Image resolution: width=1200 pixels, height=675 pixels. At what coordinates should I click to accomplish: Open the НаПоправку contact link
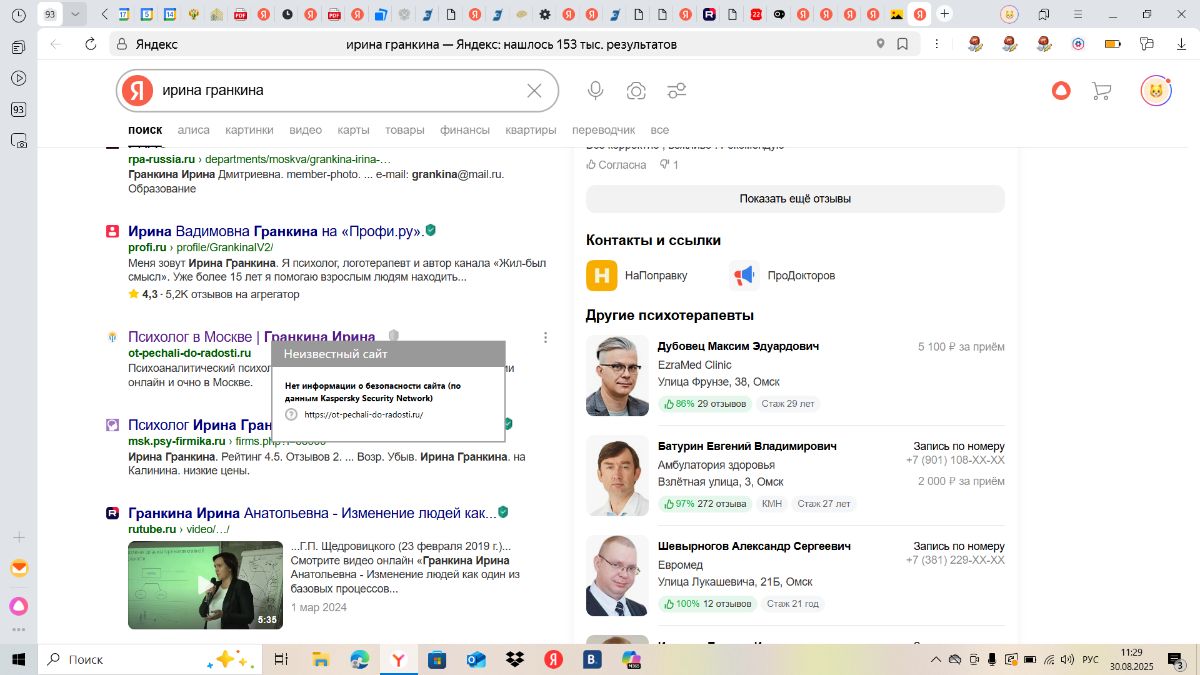[x=636, y=275]
